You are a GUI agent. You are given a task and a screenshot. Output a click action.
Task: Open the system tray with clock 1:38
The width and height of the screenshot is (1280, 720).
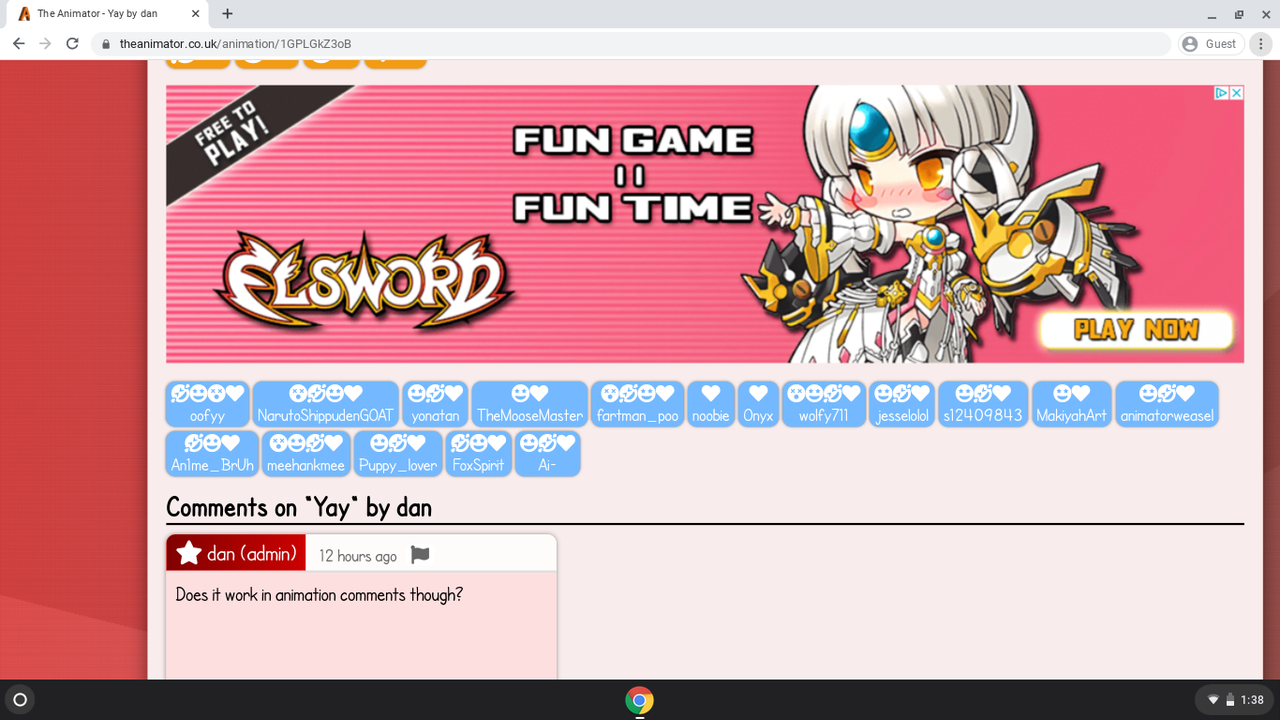click(x=1235, y=700)
